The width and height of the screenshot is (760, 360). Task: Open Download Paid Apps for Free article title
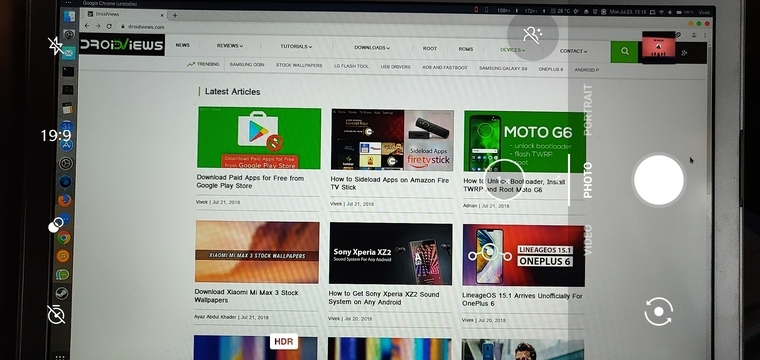pos(250,182)
